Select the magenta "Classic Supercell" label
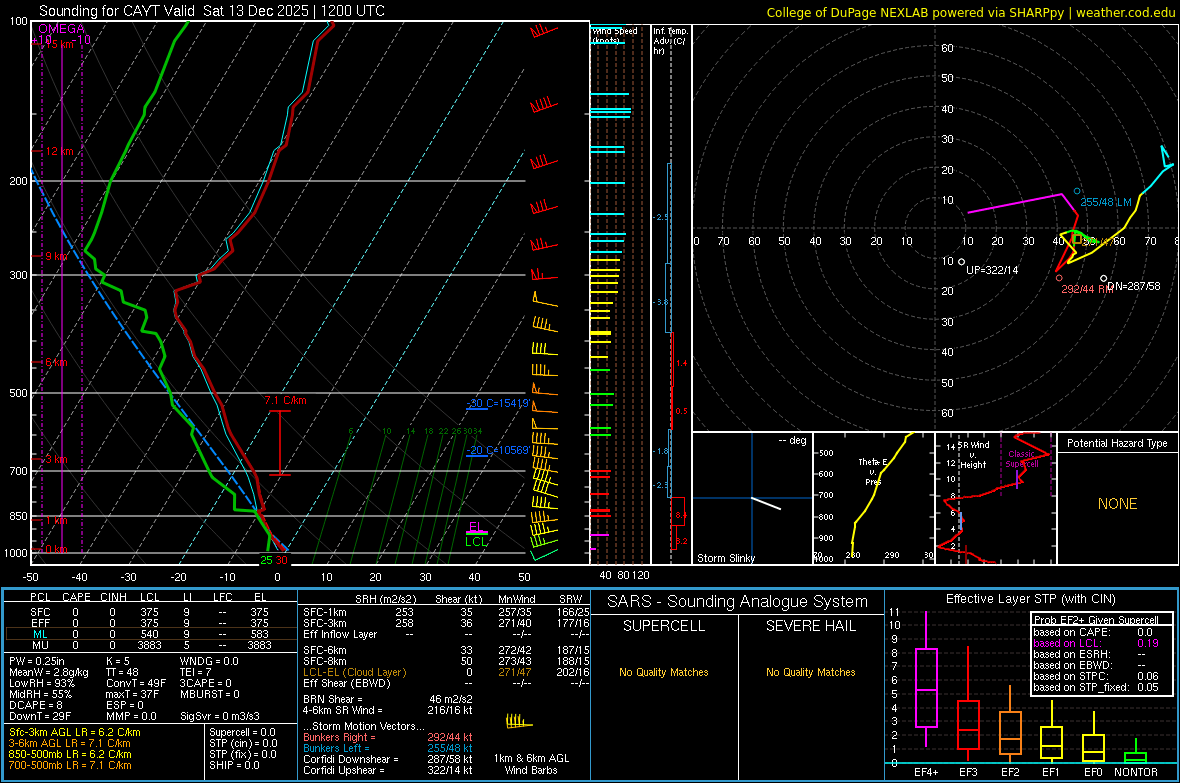Screen dimensions: 1180x783 (1021, 459)
